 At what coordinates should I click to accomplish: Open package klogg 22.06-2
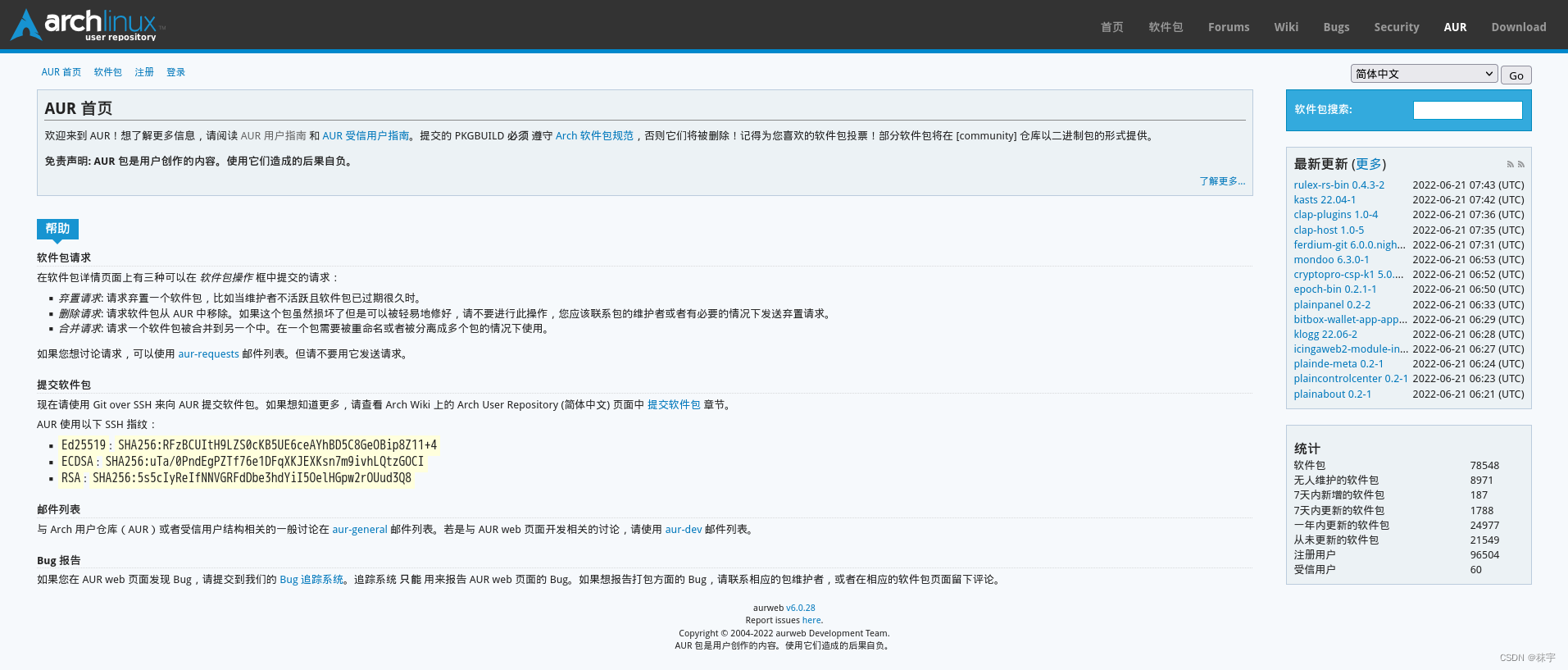coord(1325,335)
